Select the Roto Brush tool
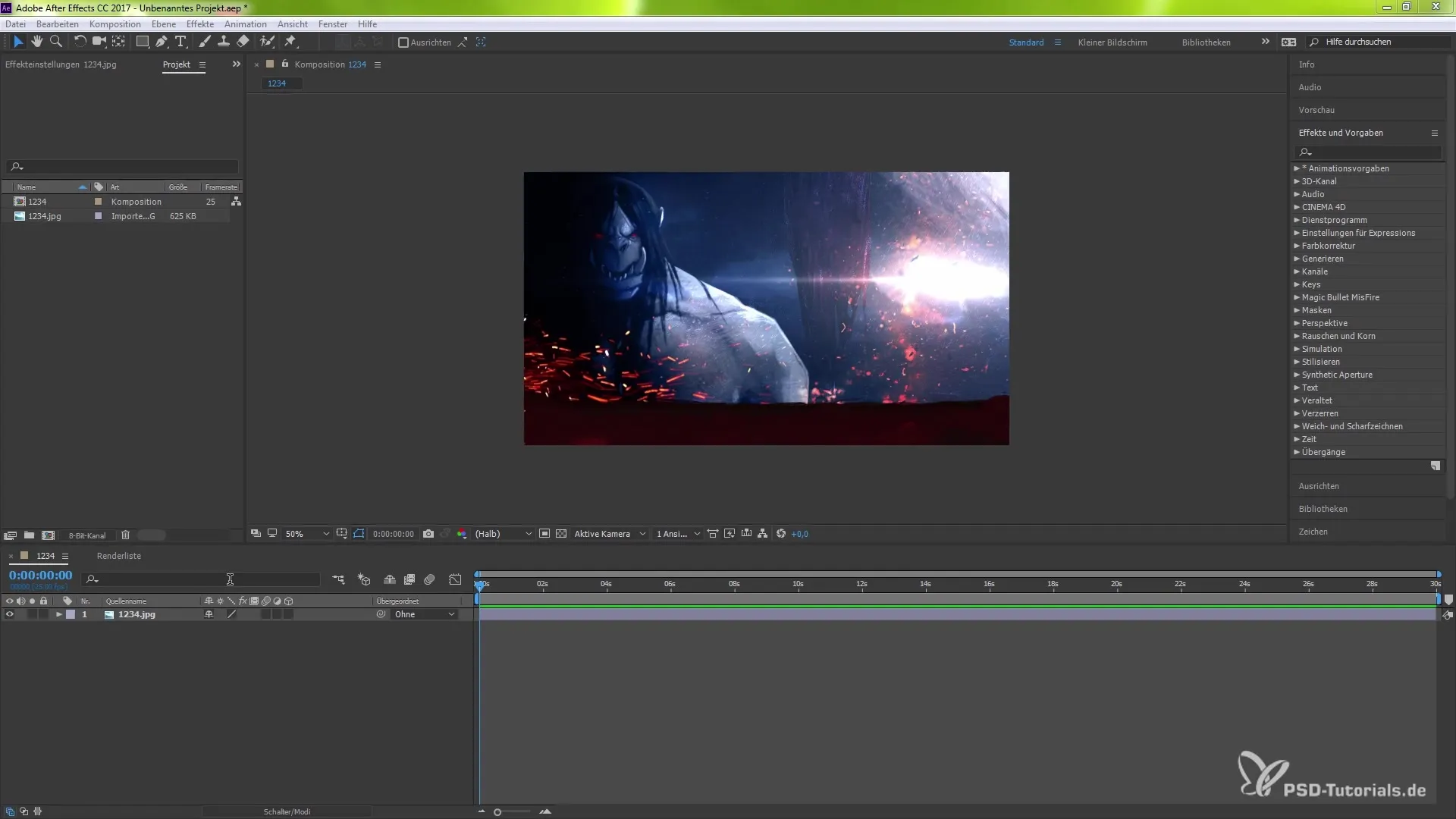The width and height of the screenshot is (1456, 819). coord(267,42)
